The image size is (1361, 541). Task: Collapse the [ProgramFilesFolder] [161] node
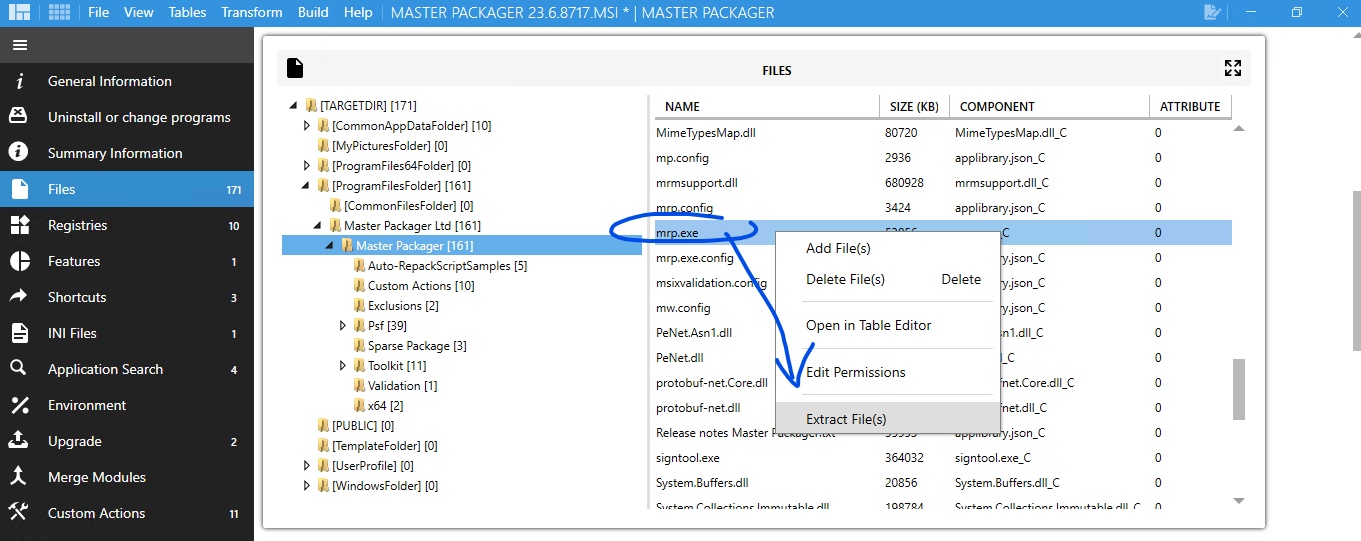[306, 185]
